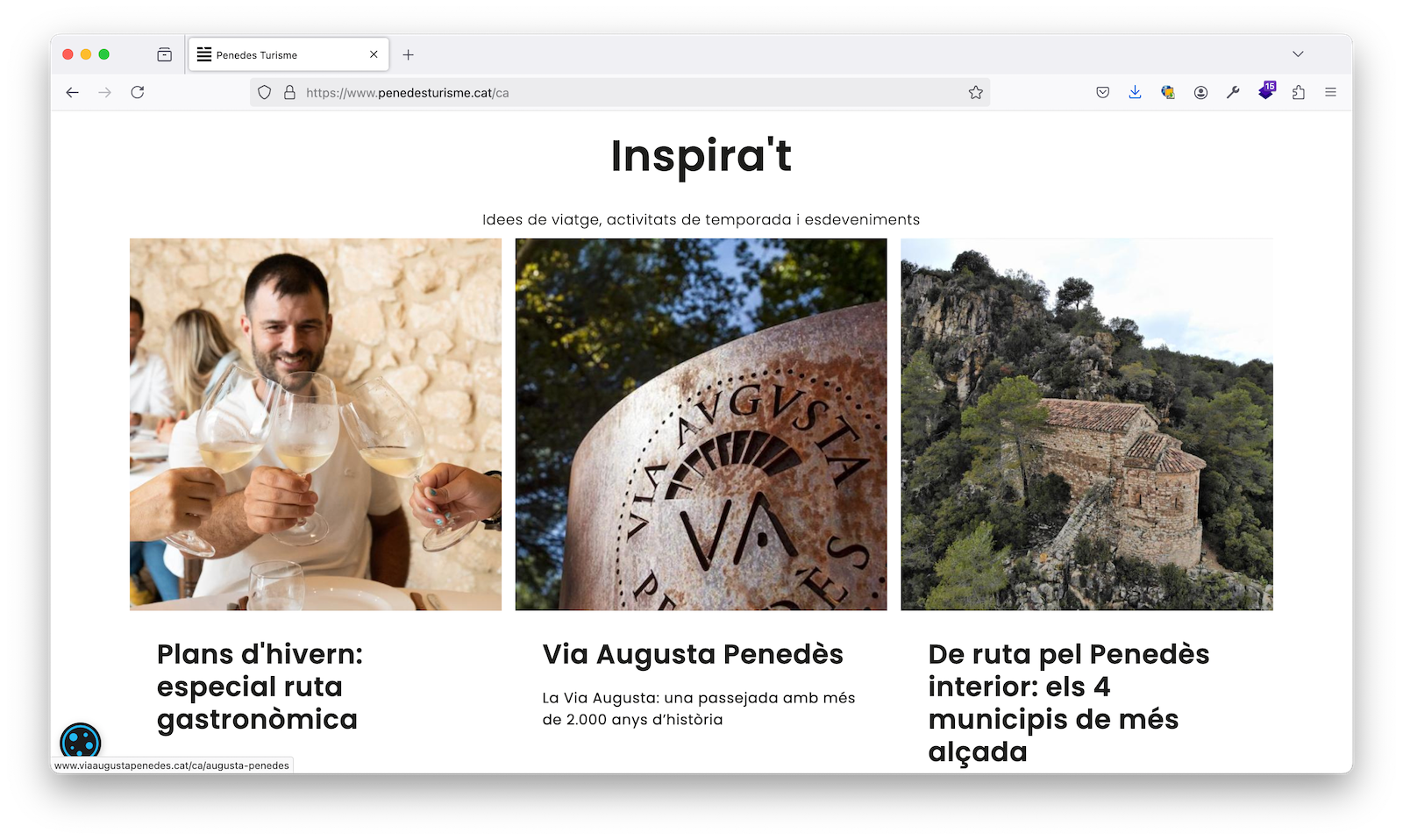Open the Downloads panel
Image resolution: width=1403 pixels, height=840 pixels.
coord(1135,92)
